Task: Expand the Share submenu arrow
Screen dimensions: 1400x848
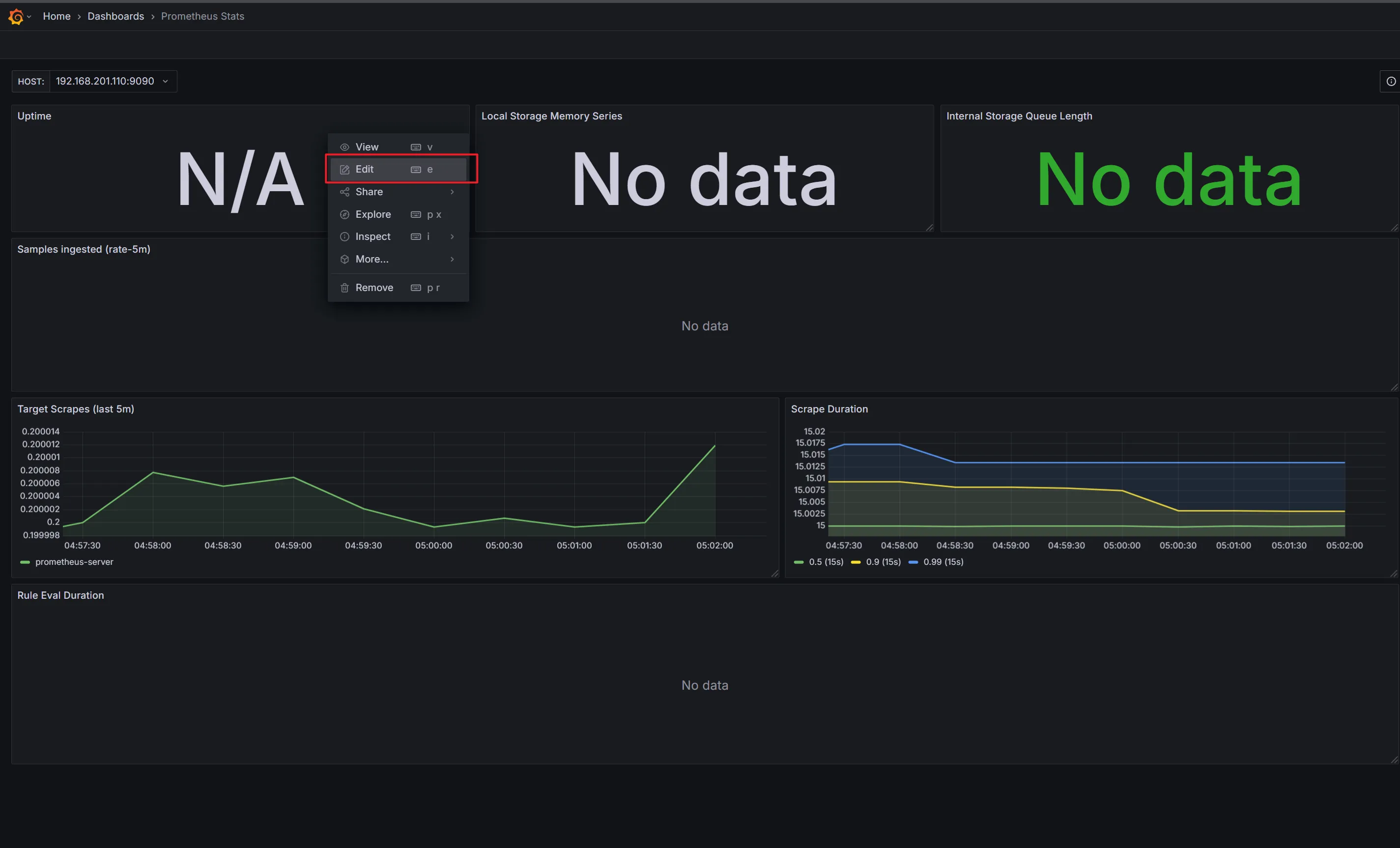Action: 452,192
